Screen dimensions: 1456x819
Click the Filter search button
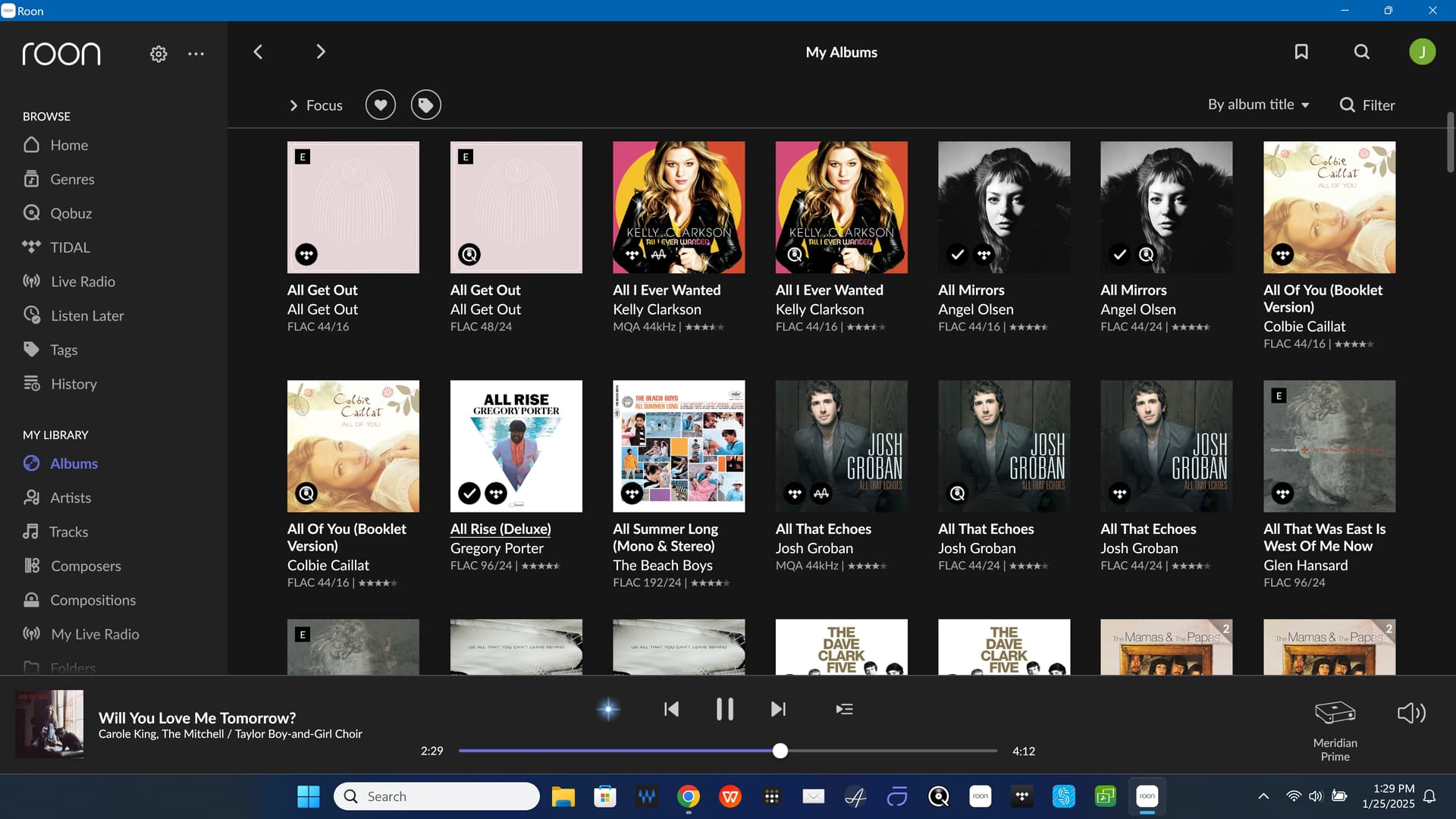pos(1367,105)
